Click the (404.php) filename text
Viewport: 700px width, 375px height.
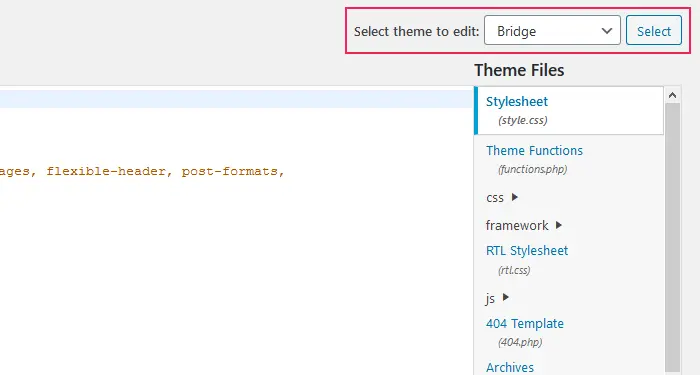[x=520, y=342]
